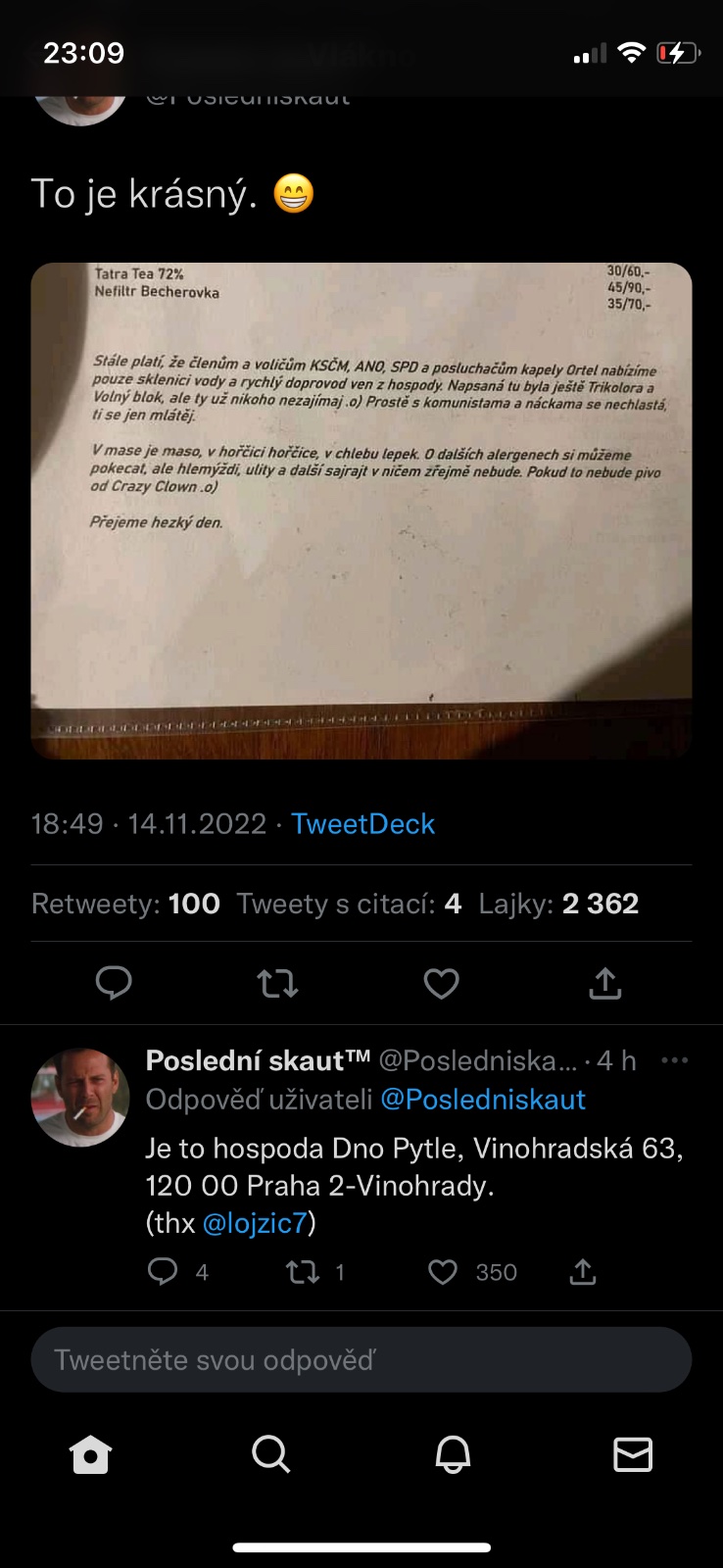Screen dimensions: 723x1568
Task: Like the main tweet with heart
Action: [x=441, y=983]
